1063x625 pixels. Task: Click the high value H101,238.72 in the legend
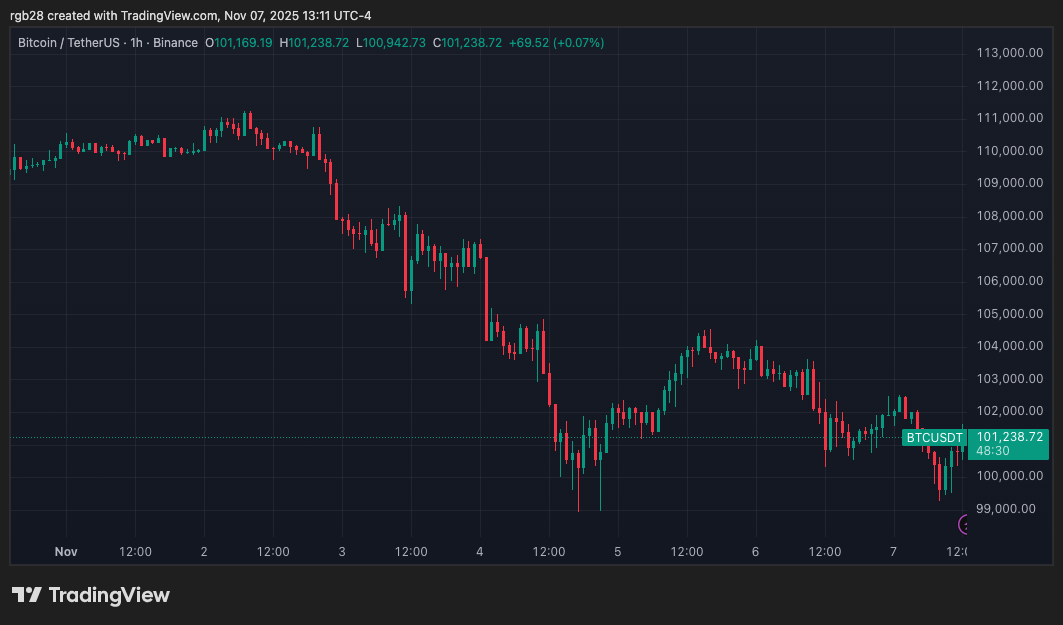pyautogui.click(x=314, y=43)
